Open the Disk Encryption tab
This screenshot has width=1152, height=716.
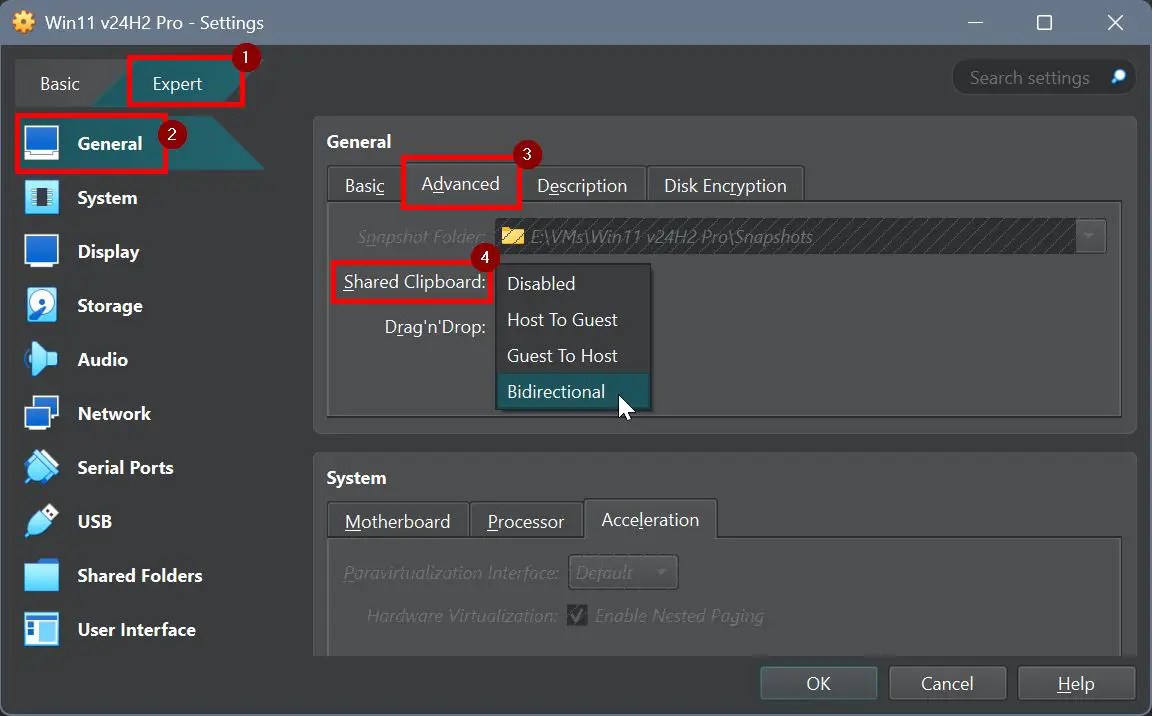coord(725,185)
